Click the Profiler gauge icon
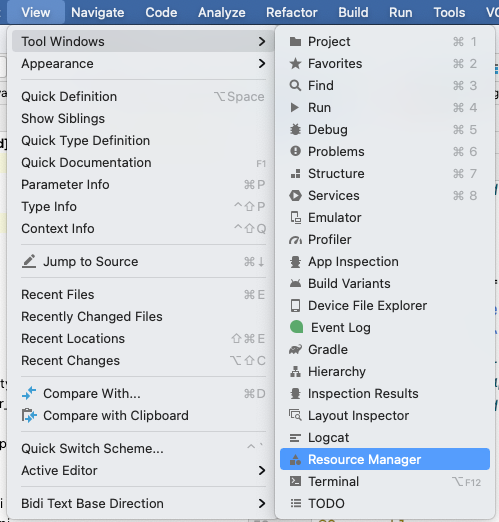The image size is (499, 522). (295, 240)
